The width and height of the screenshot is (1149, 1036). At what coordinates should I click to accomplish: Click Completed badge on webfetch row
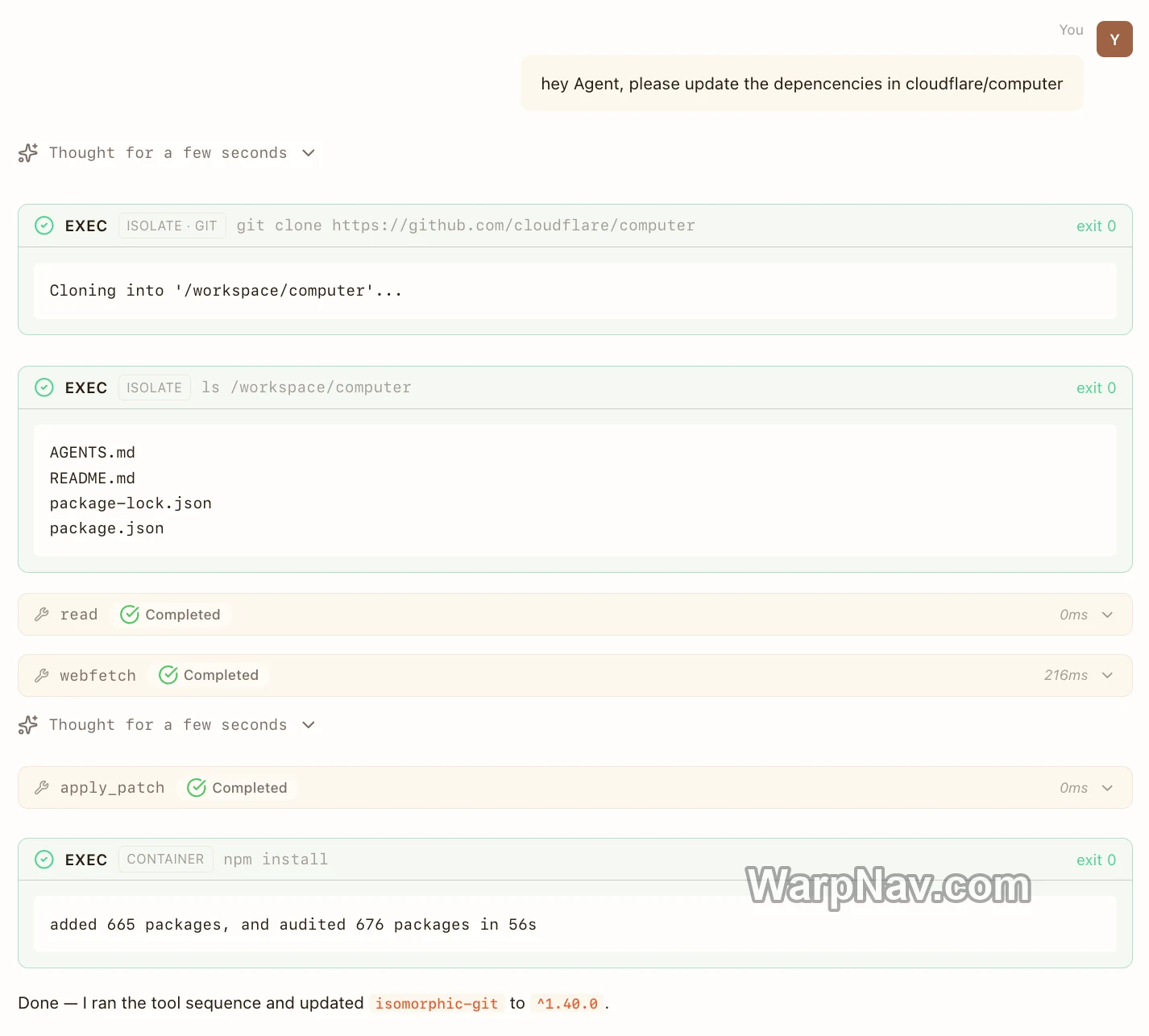(209, 675)
